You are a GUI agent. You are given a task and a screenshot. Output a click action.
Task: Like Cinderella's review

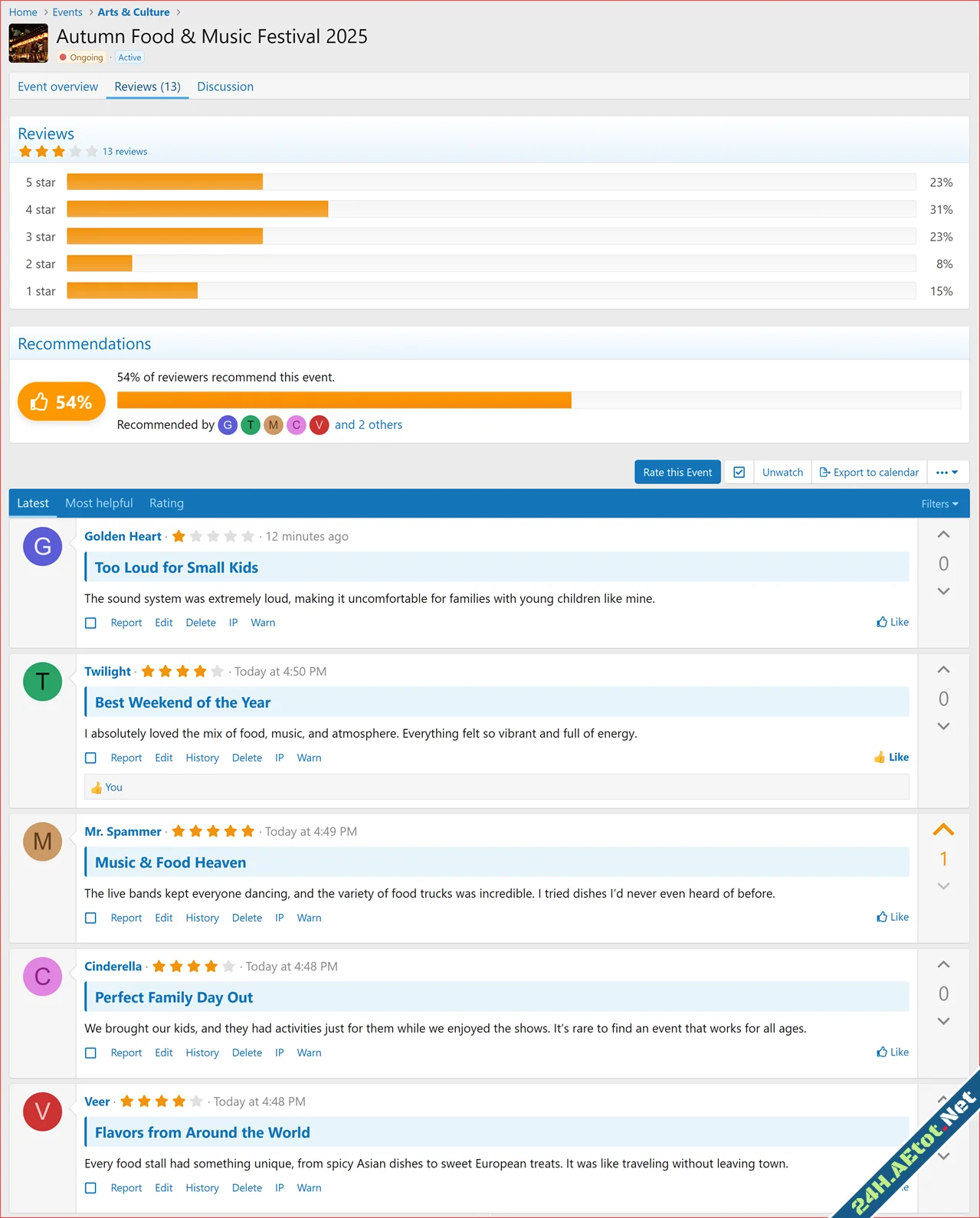coord(893,1052)
